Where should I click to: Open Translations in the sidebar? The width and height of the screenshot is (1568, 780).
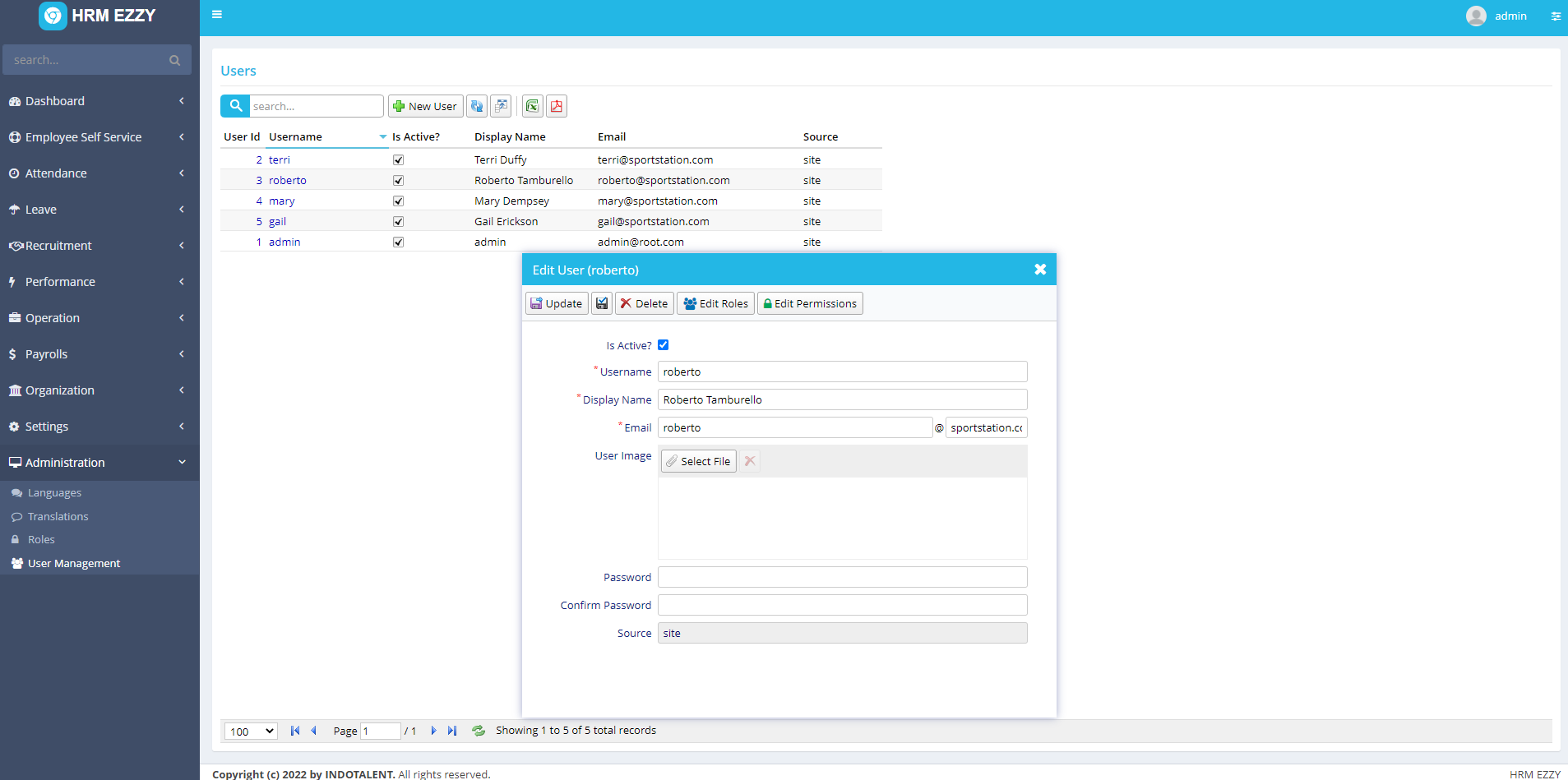pos(58,517)
